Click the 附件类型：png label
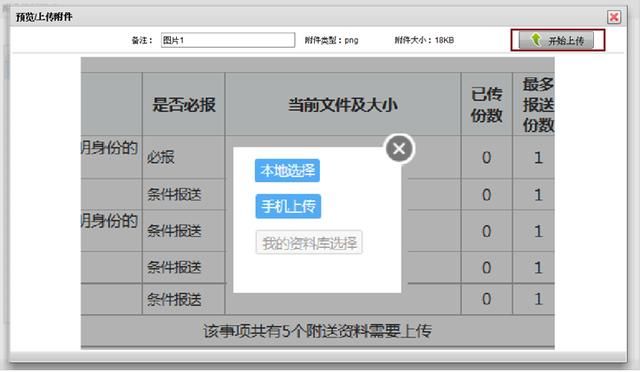This screenshot has height=372, width=640. point(331,40)
